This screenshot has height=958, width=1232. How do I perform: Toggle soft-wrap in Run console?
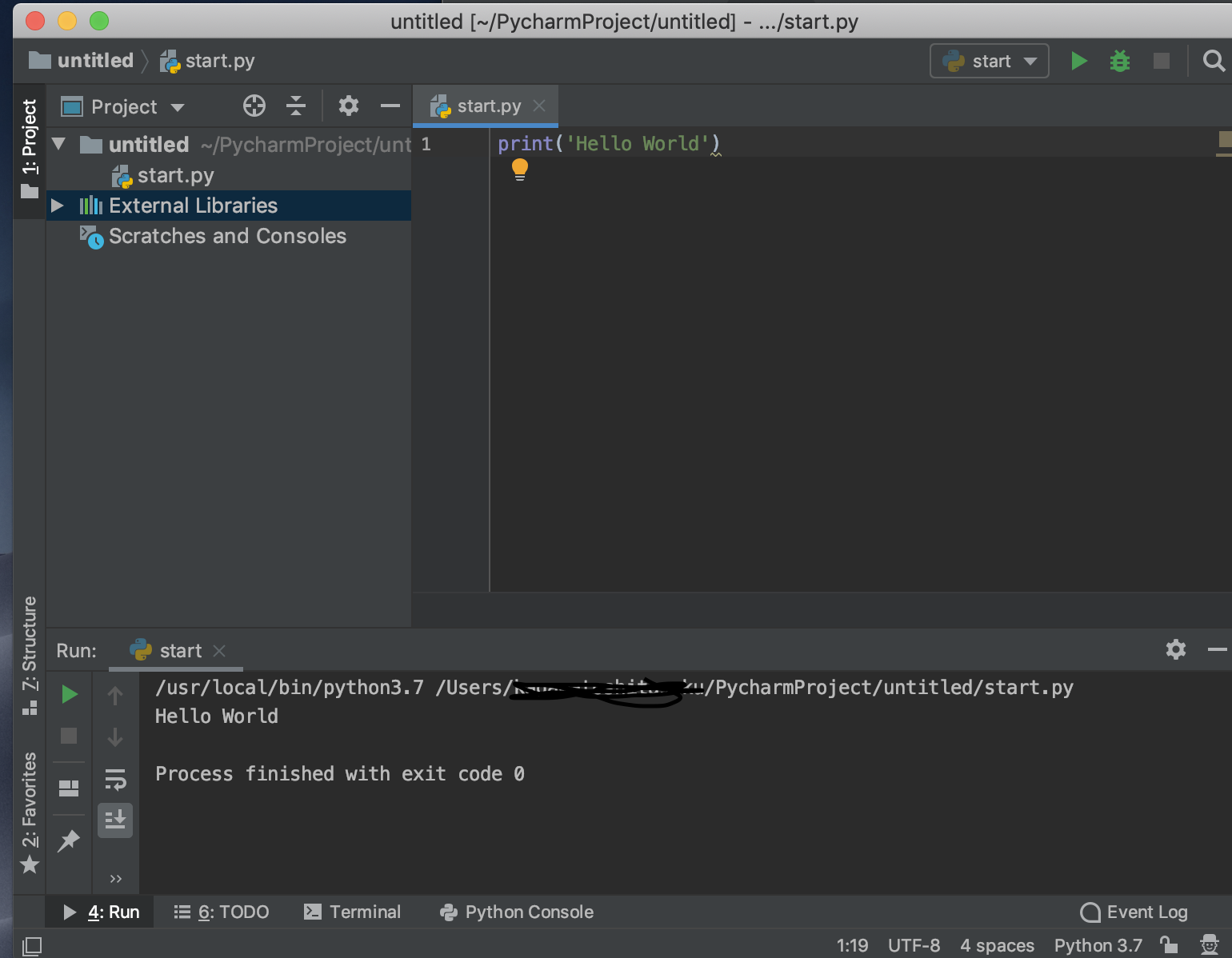pos(115,779)
